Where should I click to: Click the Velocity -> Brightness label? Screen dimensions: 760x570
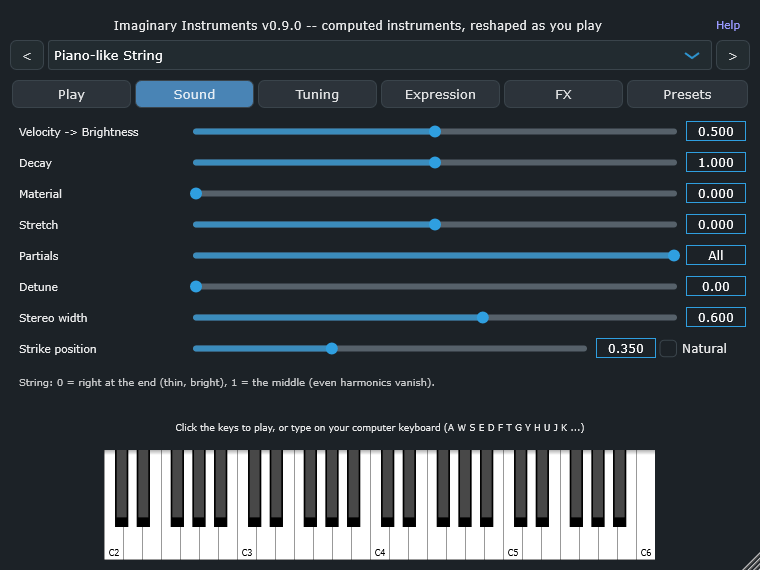[79, 132]
